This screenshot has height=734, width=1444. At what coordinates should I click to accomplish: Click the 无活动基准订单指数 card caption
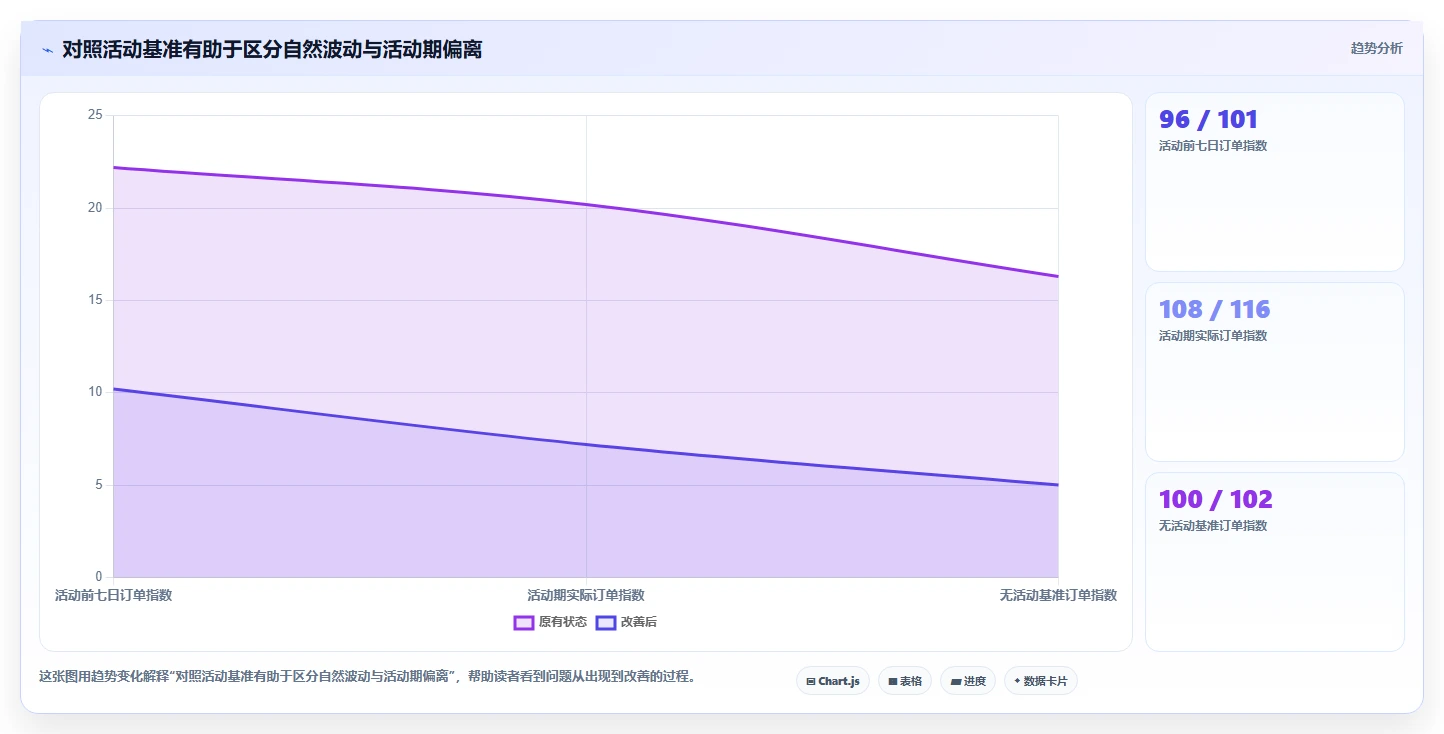click(x=1213, y=526)
